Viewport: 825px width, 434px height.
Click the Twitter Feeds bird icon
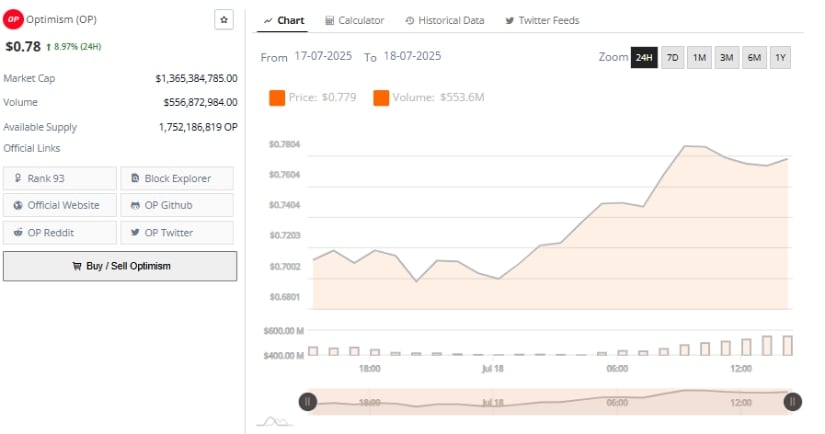click(509, 21)
